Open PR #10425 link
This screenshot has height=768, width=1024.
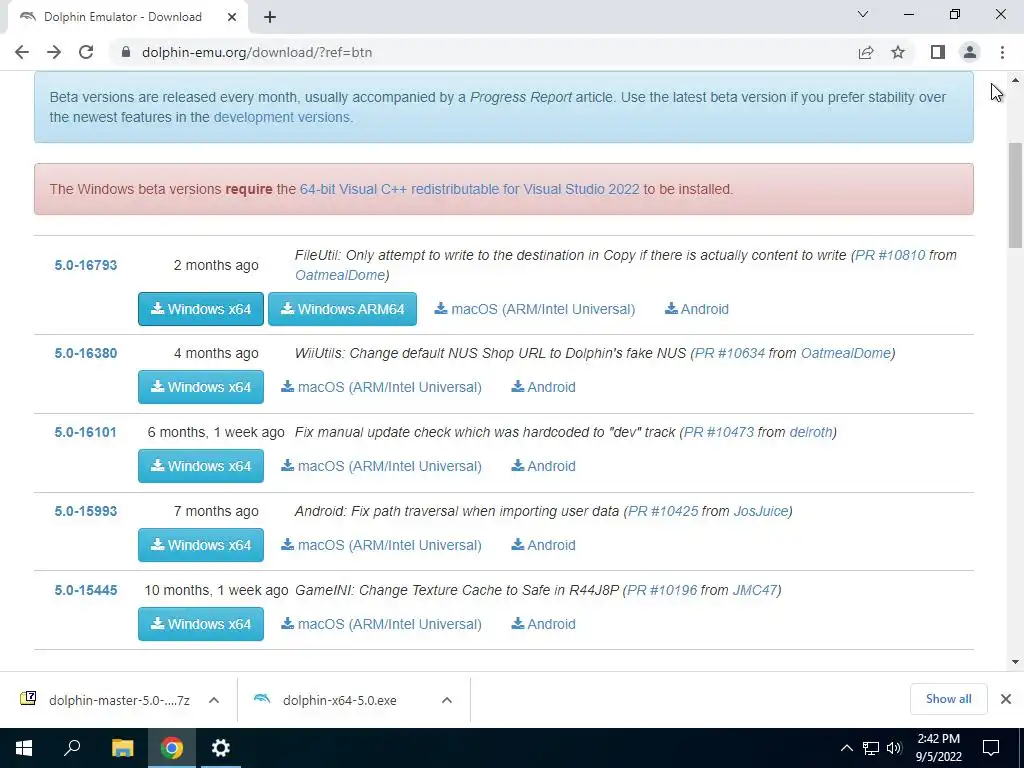663,511
